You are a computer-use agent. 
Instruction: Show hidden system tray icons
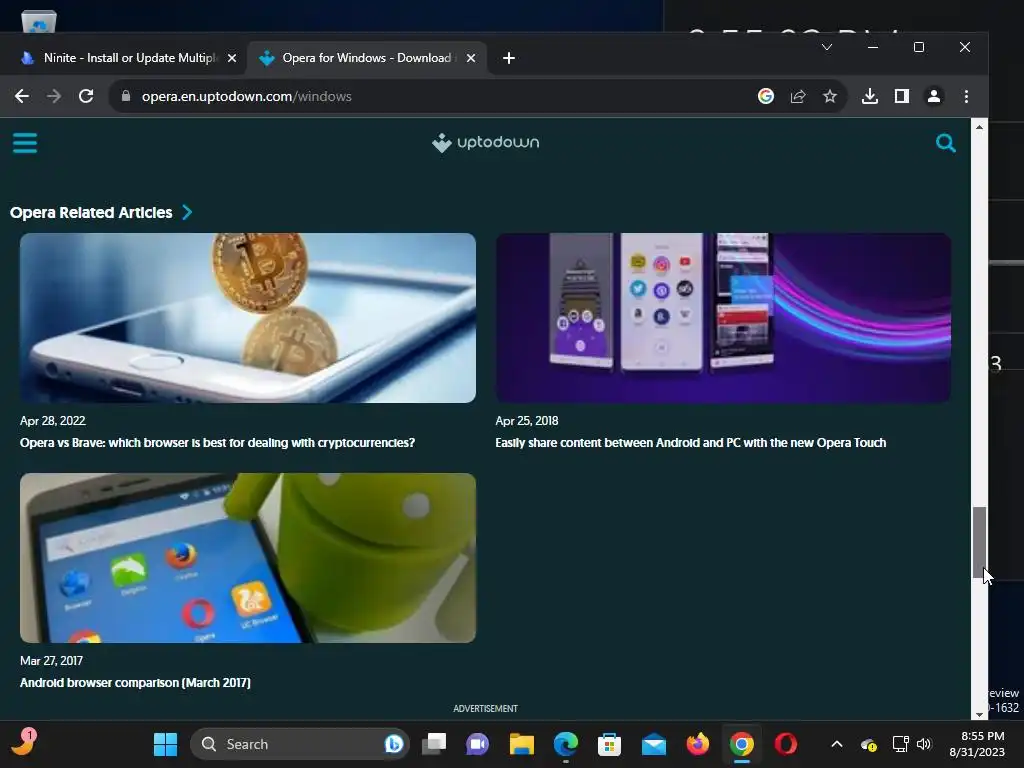[837, 744]
